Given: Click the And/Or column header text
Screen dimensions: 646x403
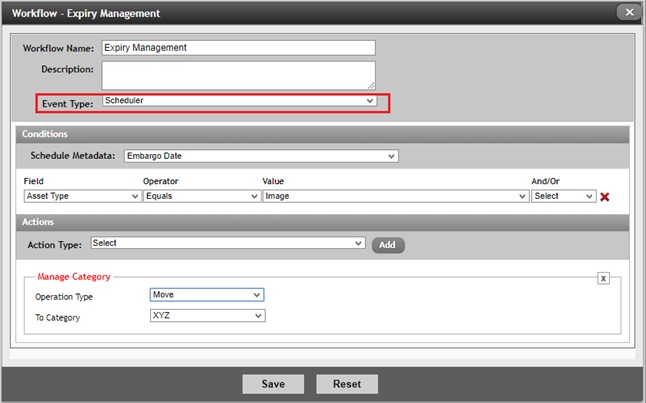Looking at the screenshot, I should 545,181.
